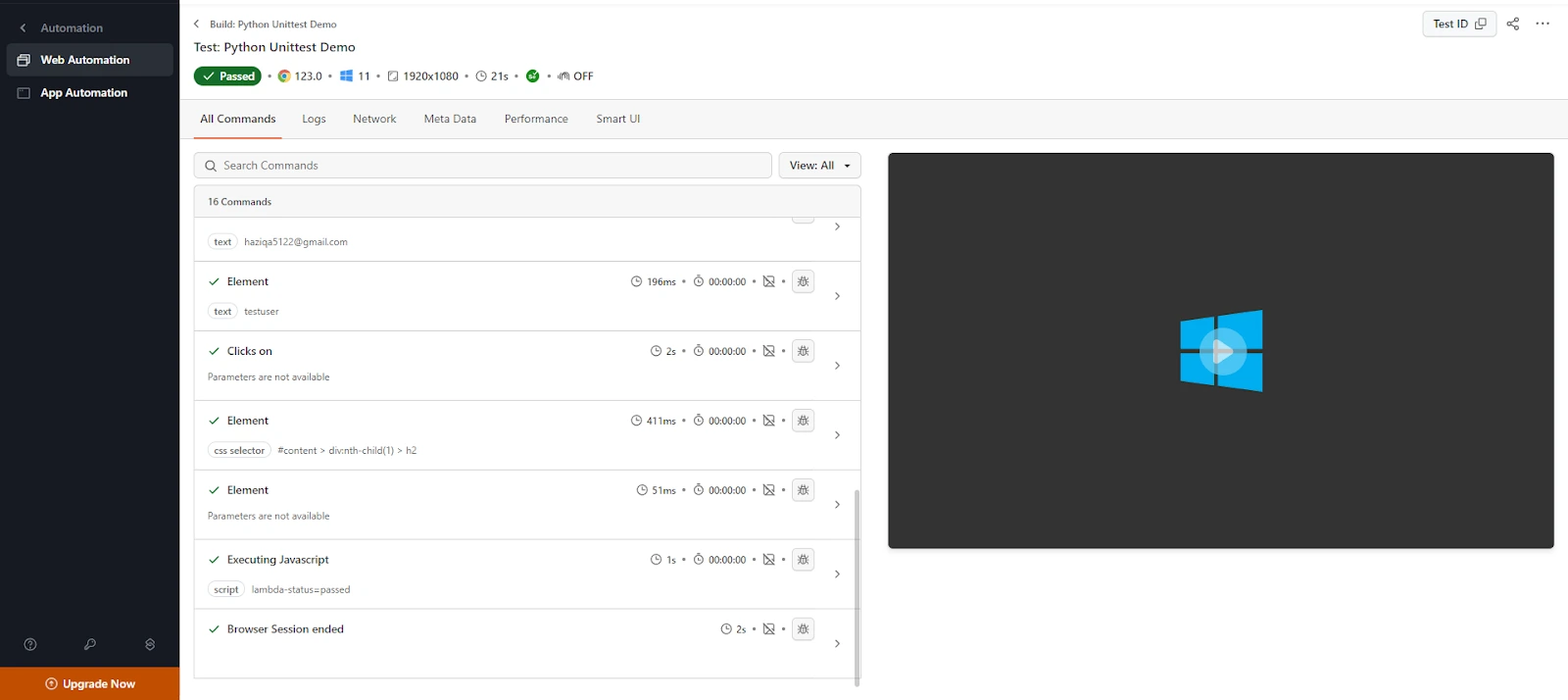Click the hexagon settings icon at the sidebar bottom
The height and width of the screenshot is (700, 1568).
pos(150,644)
